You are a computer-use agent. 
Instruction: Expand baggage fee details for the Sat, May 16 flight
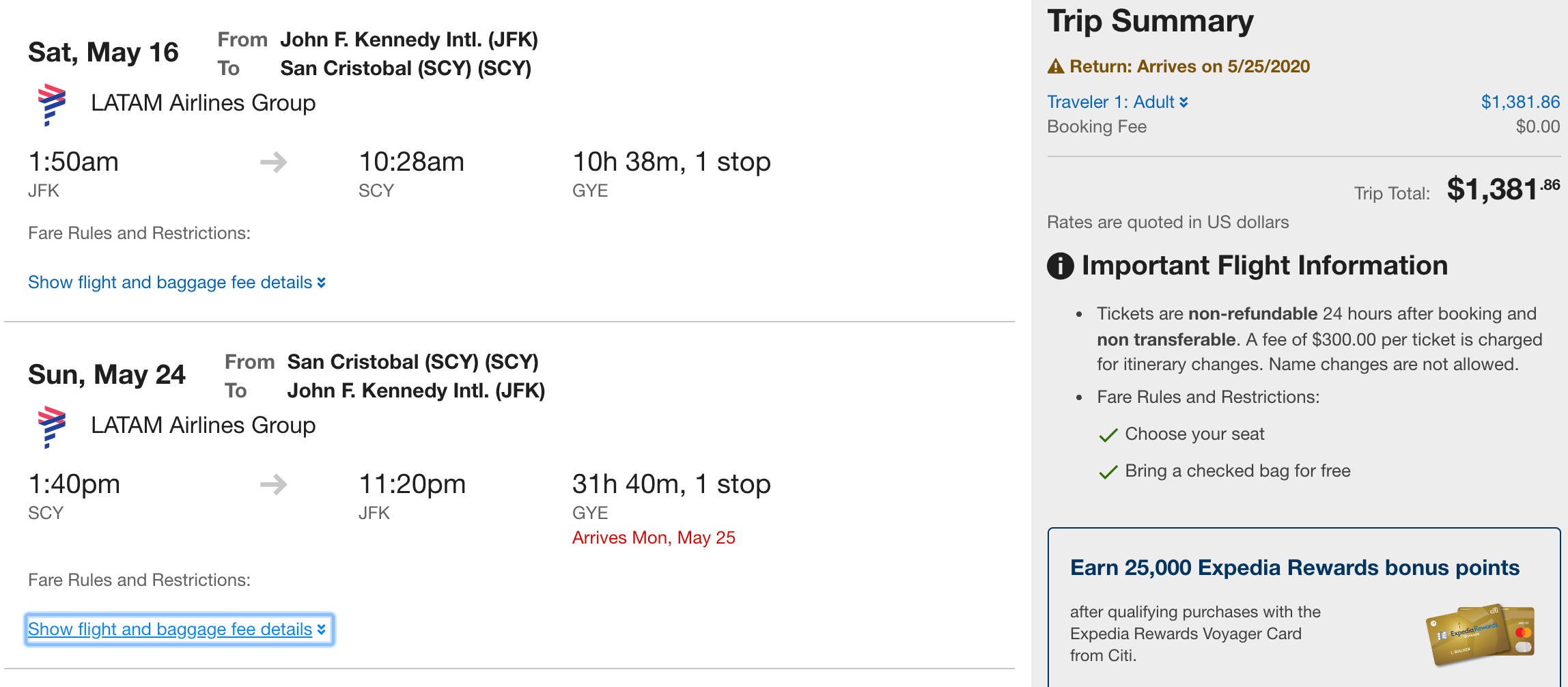click(x=176, y=283)
